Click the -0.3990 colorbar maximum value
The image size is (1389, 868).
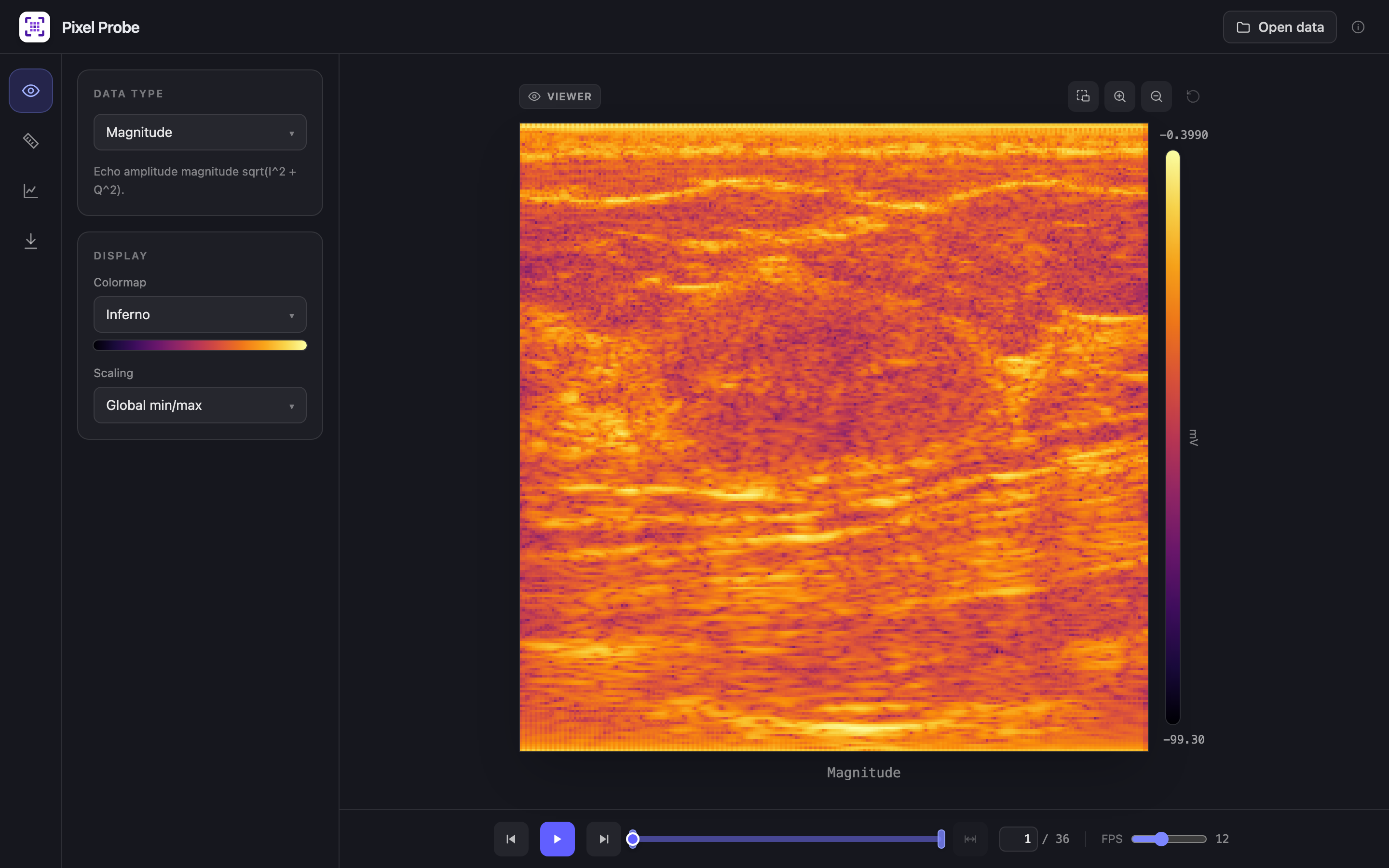coord(1184,135)
